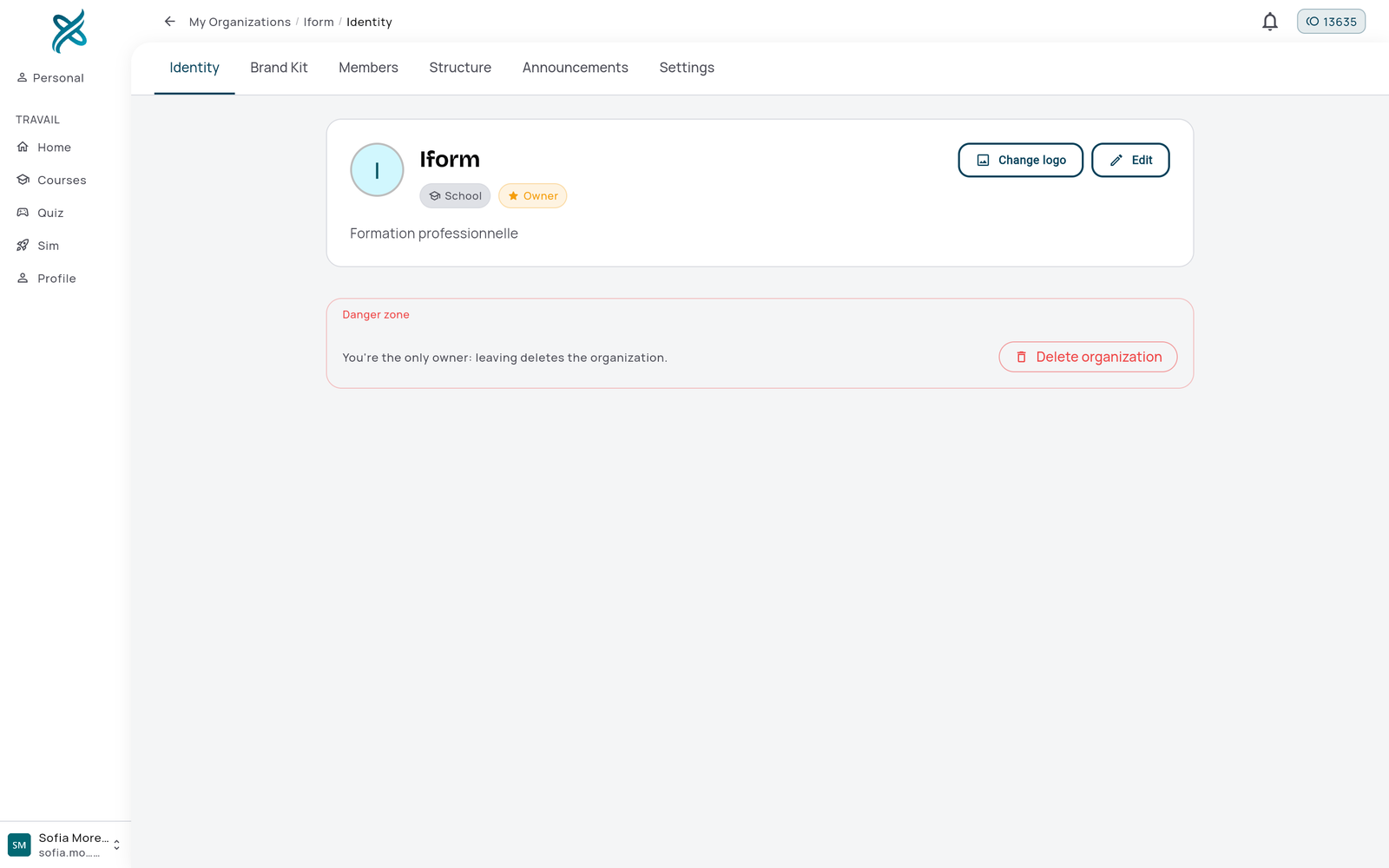Click the Personal person icon
The height and width of the screenshot is (868, 1389).
pos(23,78)
